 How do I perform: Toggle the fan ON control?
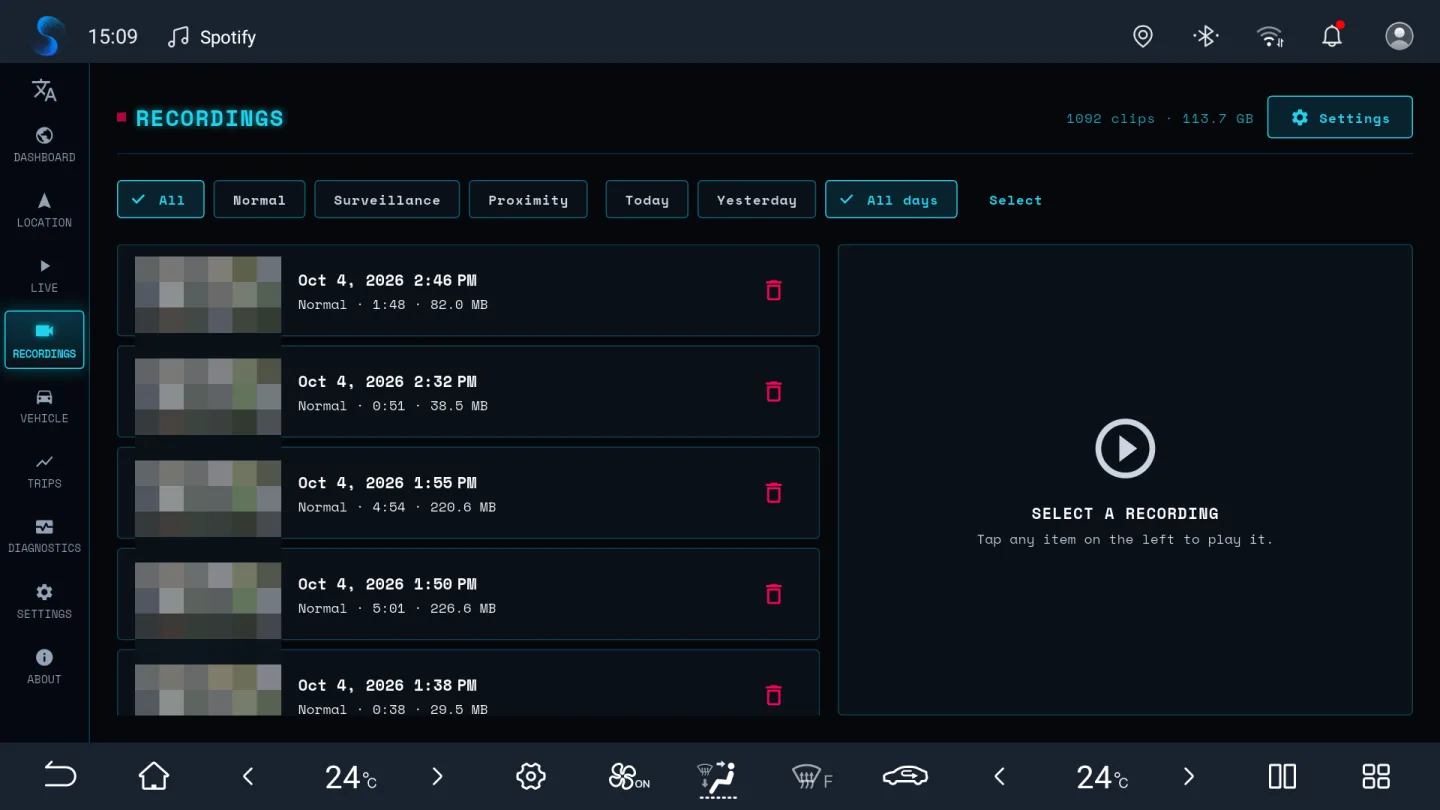[629, 776]
